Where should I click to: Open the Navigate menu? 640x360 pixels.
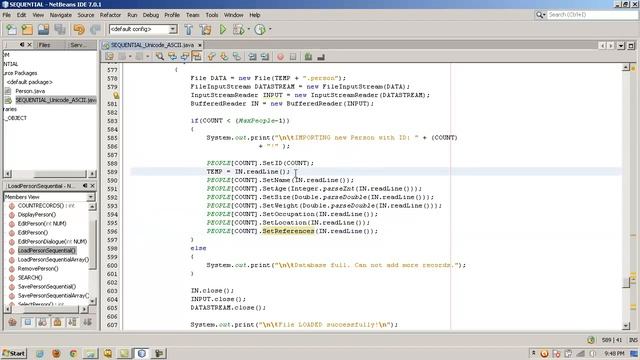tap(60, 15)
